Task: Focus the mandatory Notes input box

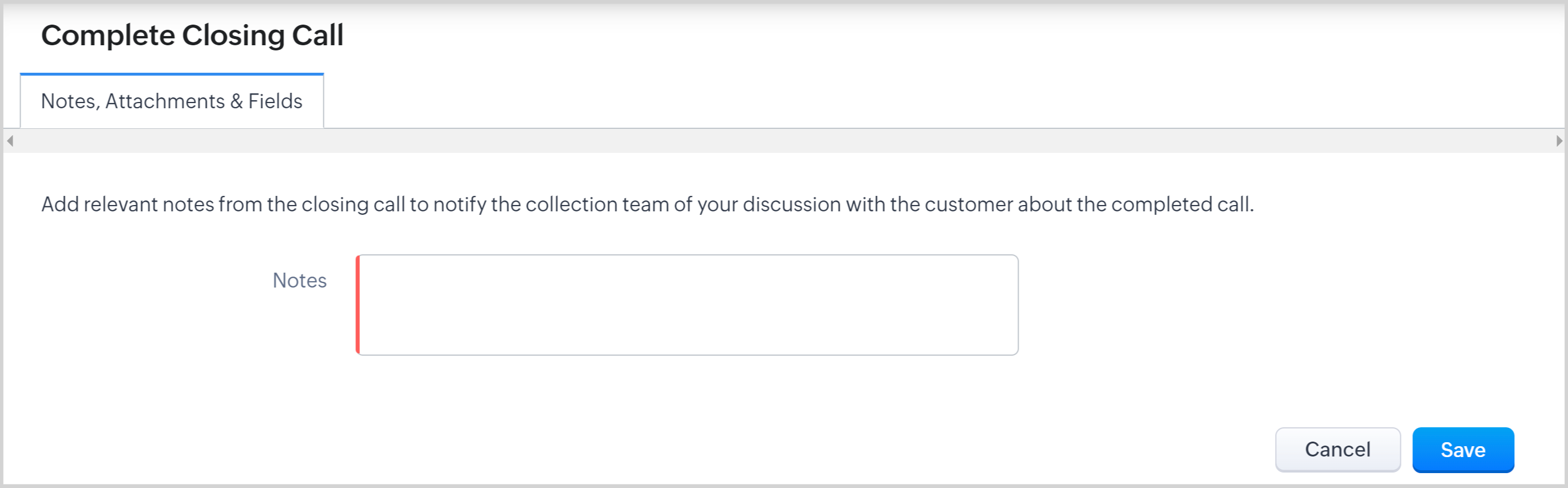Action: point(688,305)
